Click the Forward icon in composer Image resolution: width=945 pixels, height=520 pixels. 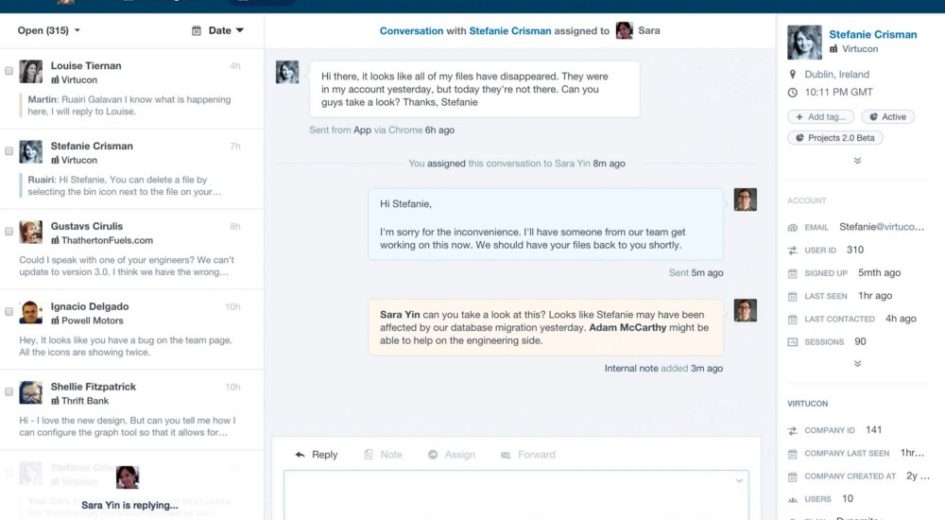click(505, 455)
